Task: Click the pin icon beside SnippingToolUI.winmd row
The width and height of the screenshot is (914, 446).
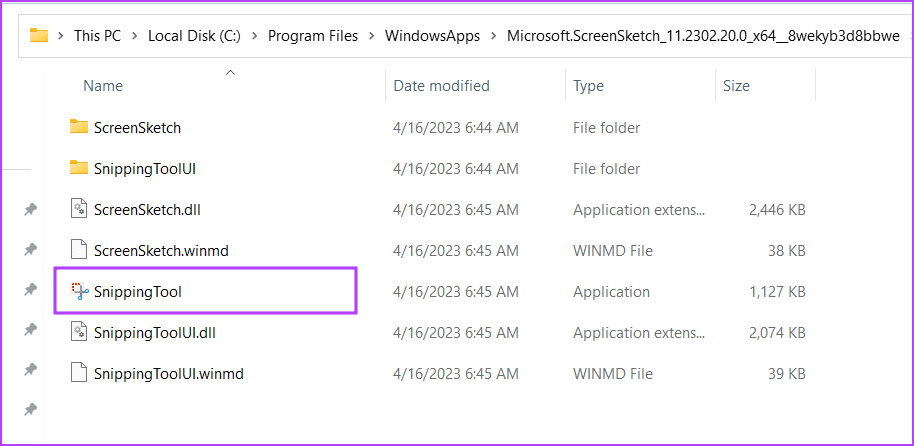Action: point(29,370)
